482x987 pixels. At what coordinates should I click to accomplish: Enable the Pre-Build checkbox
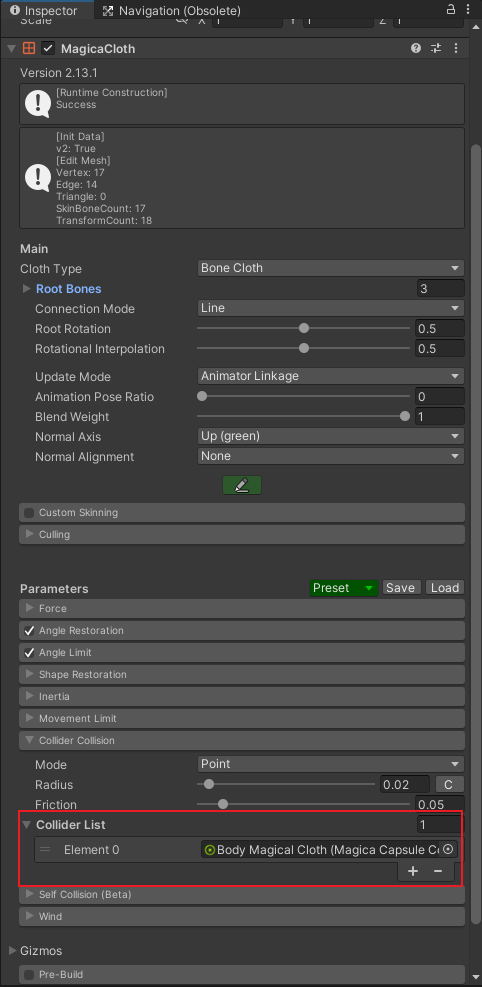pos(29,975)
